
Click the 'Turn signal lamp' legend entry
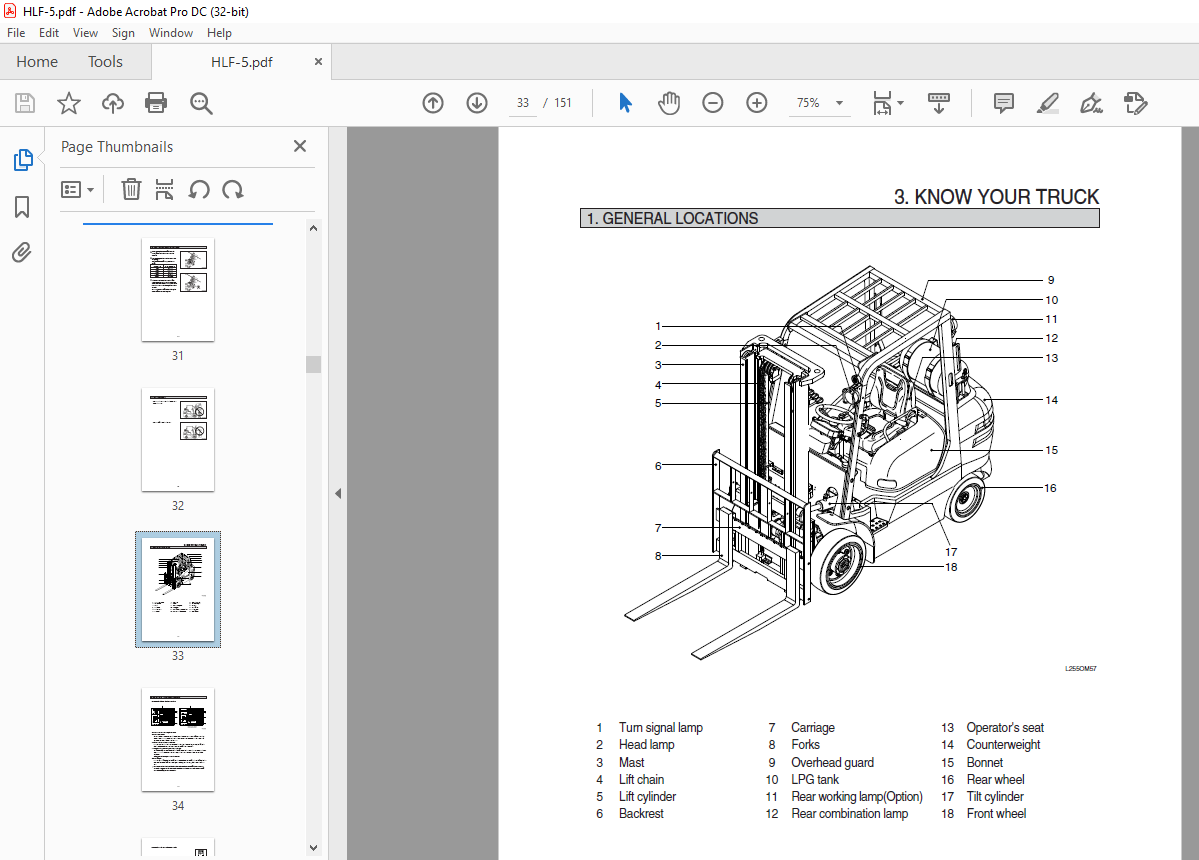661,728
